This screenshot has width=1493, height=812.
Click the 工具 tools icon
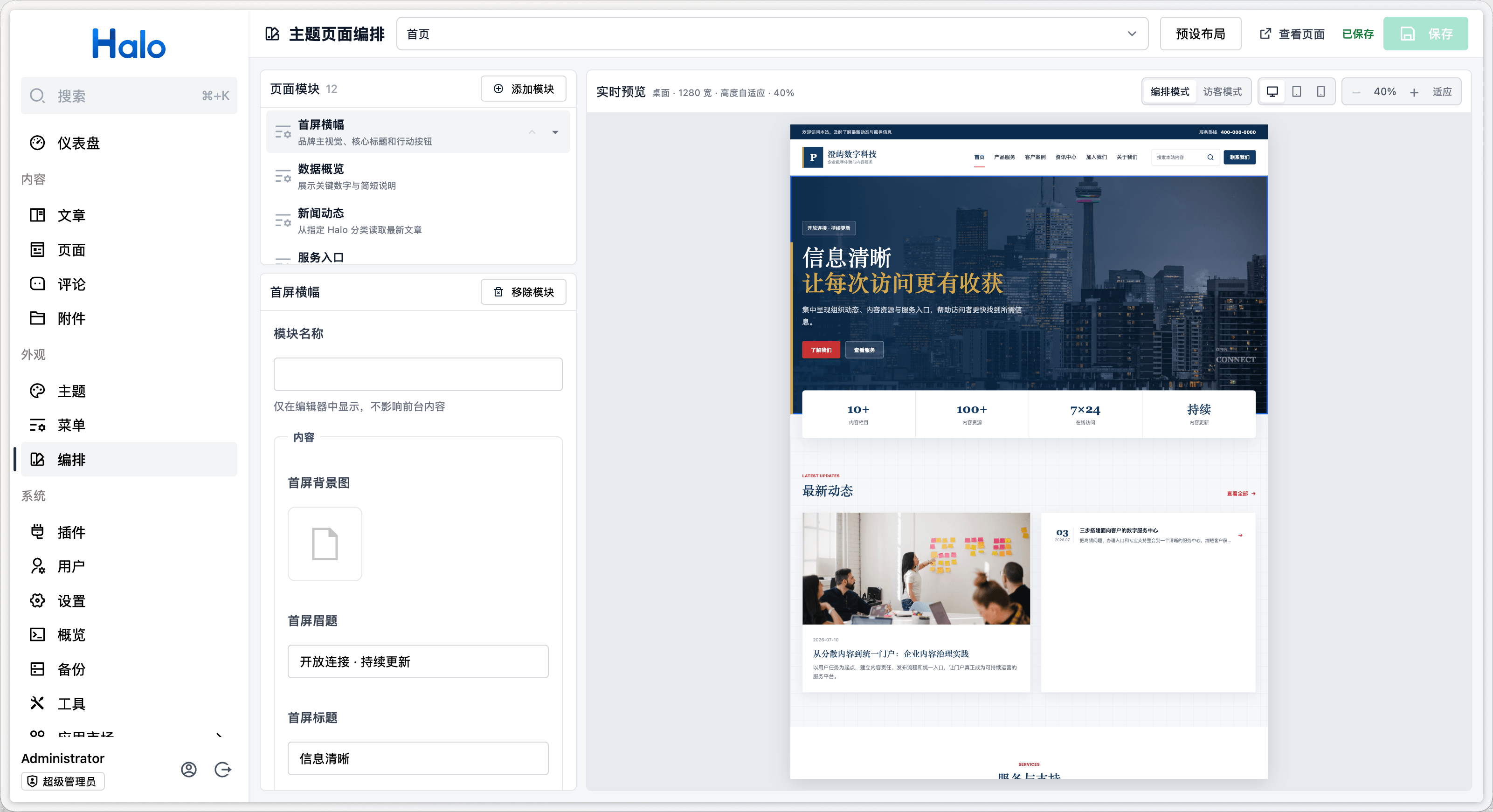point(37,703)
